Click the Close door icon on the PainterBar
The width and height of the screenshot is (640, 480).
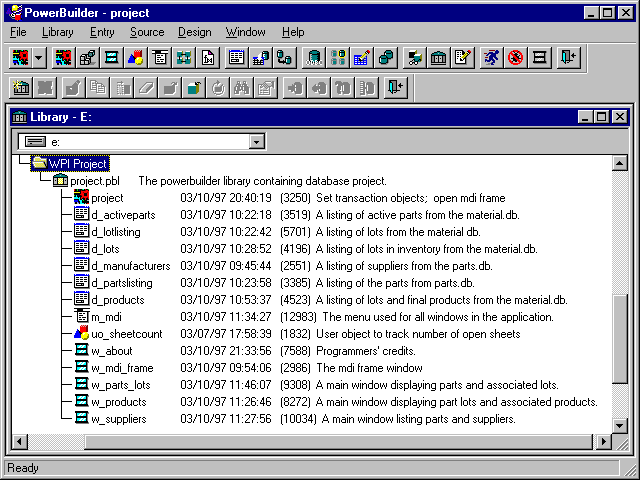396,88
